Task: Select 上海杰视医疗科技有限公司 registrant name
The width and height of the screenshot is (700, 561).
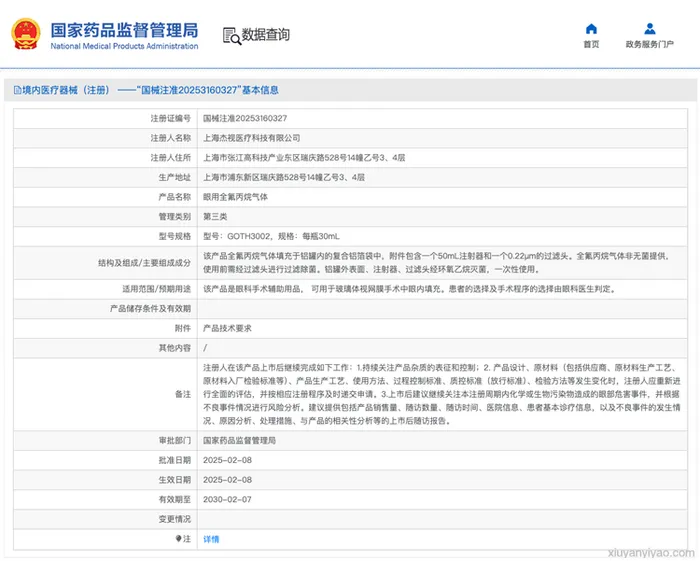Action: coord(251,138)
